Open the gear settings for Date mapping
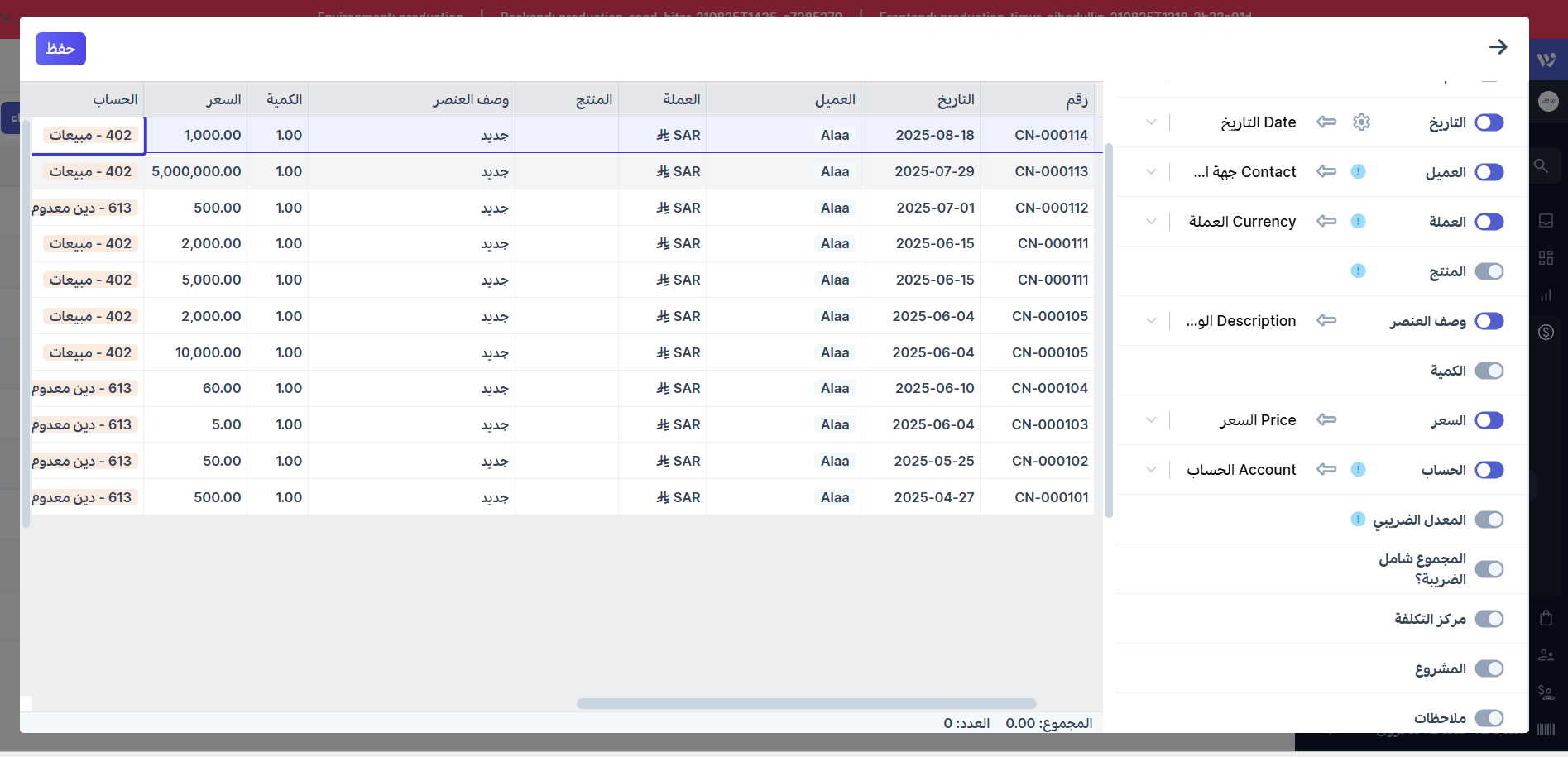This screenshot has height=757, width=1568. click(1361, 122)
